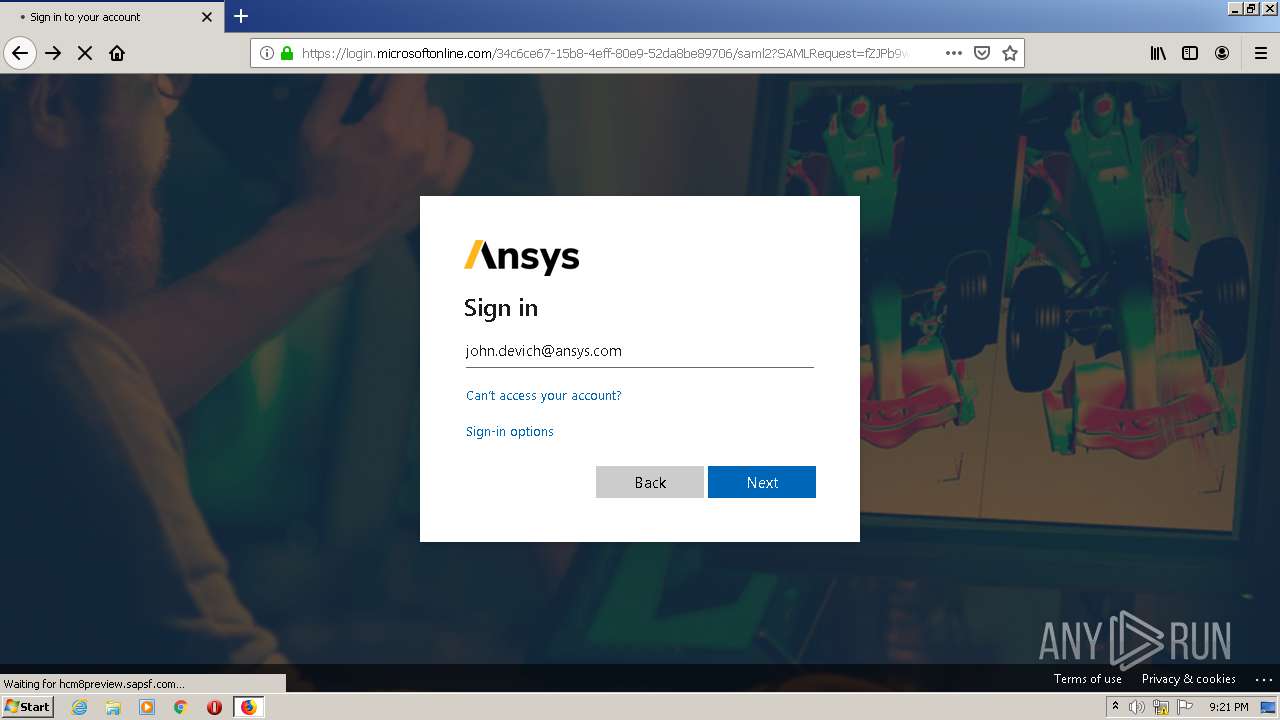Open volume control in system tray

point(1137,707)
